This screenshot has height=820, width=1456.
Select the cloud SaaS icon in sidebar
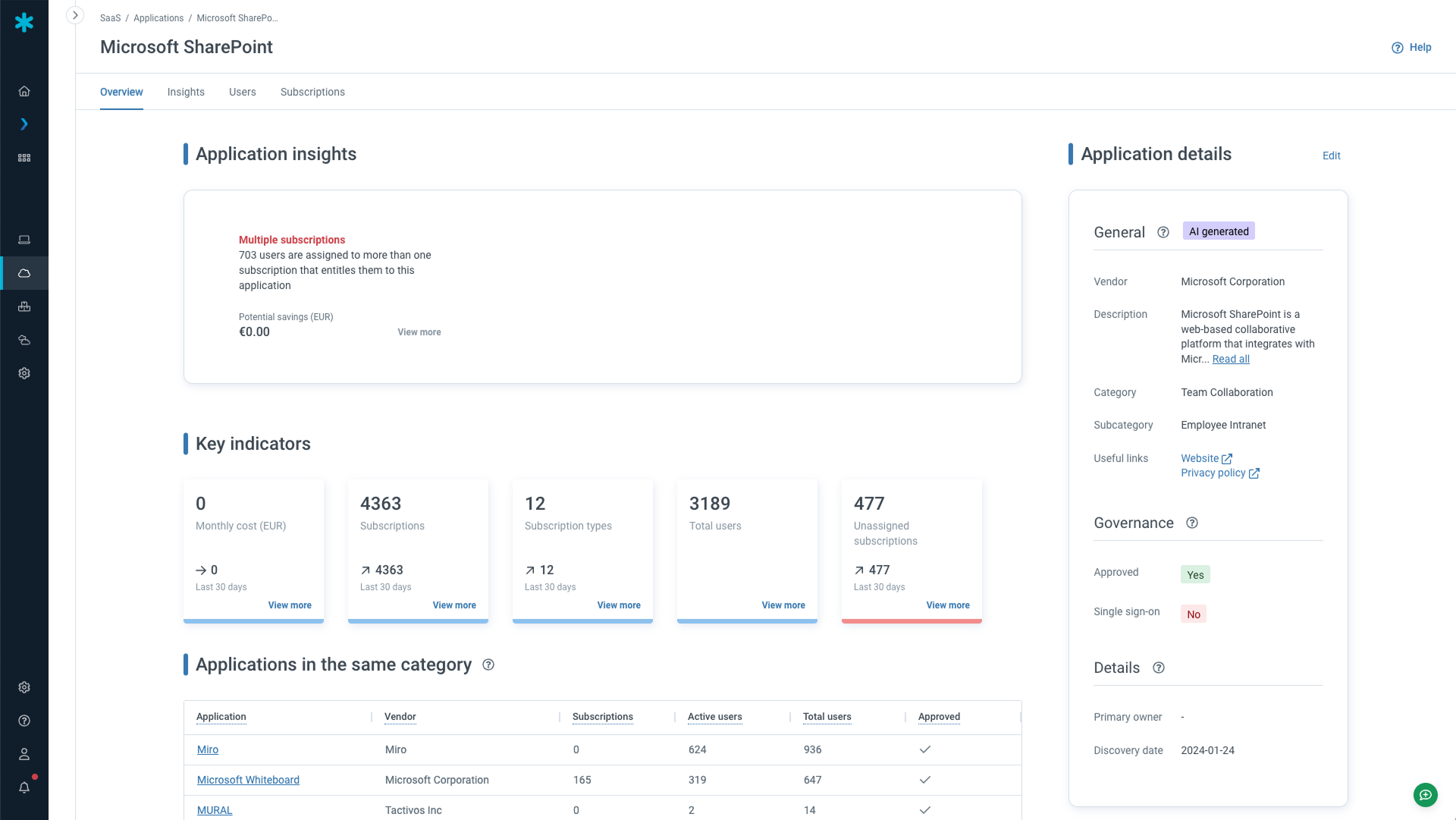tap(24, 273)
